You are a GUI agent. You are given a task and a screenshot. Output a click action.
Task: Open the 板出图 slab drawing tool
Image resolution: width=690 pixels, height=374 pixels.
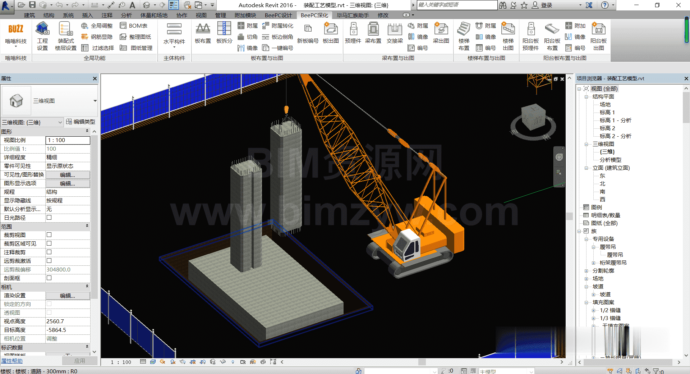pos(330,33)
